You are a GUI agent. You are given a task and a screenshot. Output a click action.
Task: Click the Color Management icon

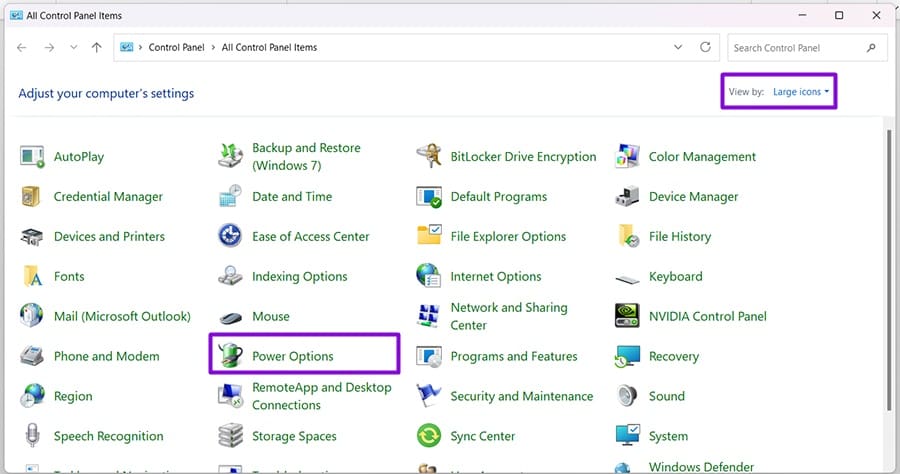click(x=627, y=156)
